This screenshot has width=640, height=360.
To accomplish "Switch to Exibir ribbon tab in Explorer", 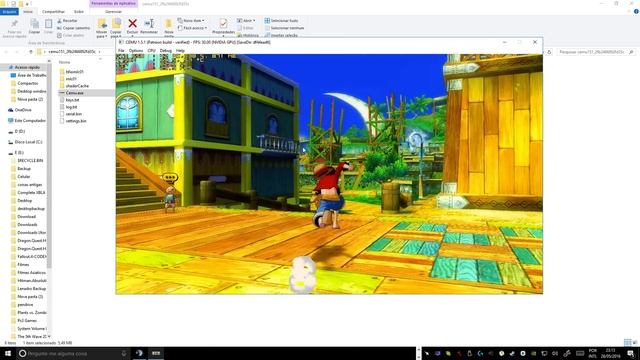I will (x=79, y=12).
